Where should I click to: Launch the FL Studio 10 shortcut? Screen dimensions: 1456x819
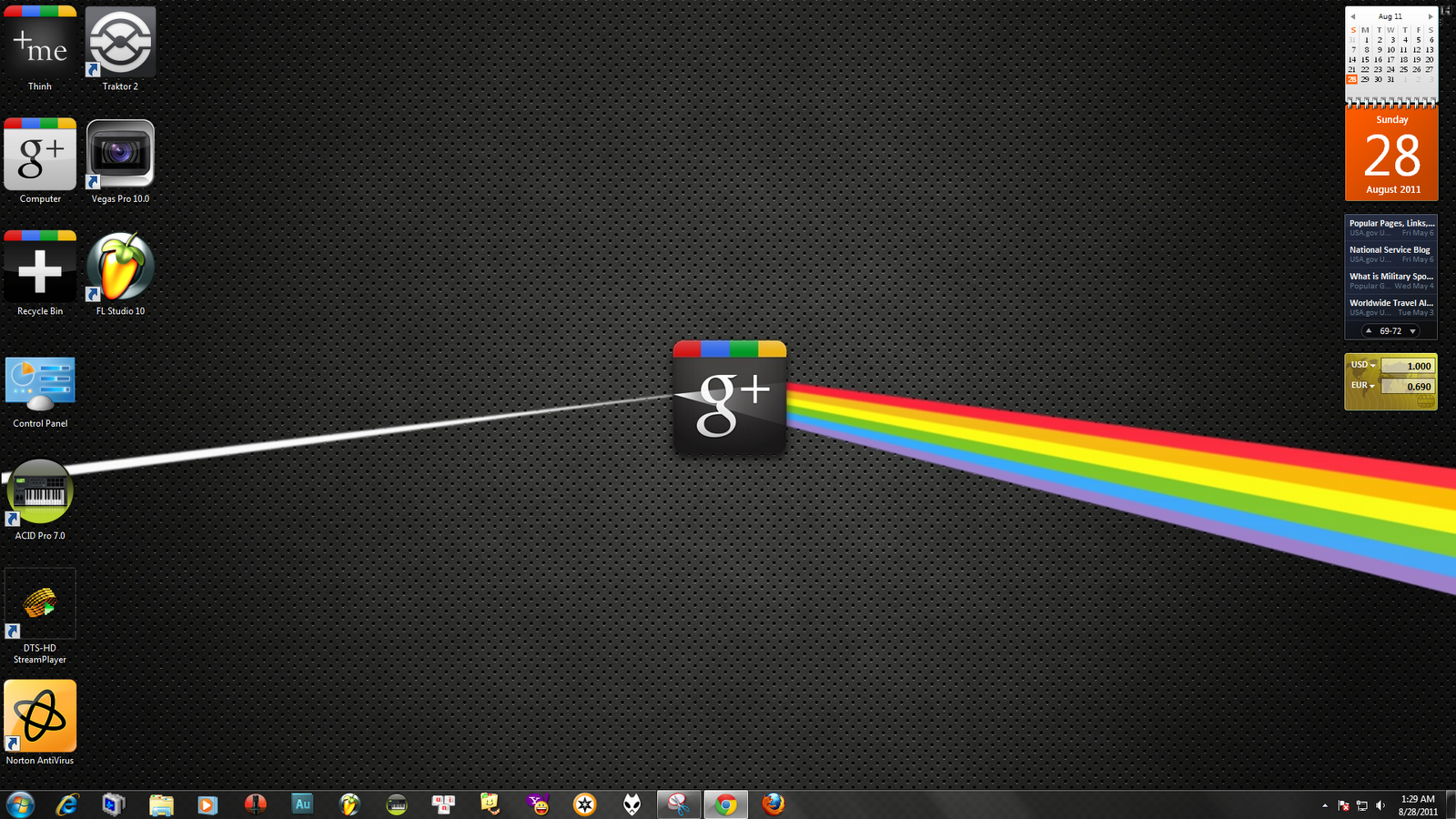(x=120, y=273)
